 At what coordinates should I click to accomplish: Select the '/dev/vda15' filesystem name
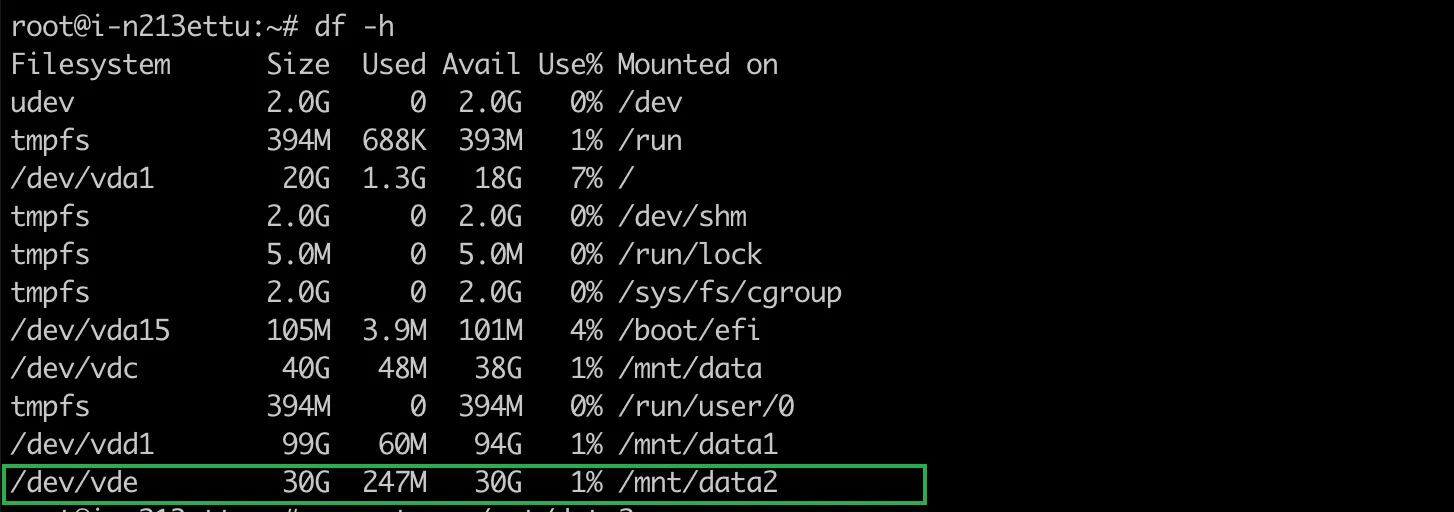[x=91, y=331]
